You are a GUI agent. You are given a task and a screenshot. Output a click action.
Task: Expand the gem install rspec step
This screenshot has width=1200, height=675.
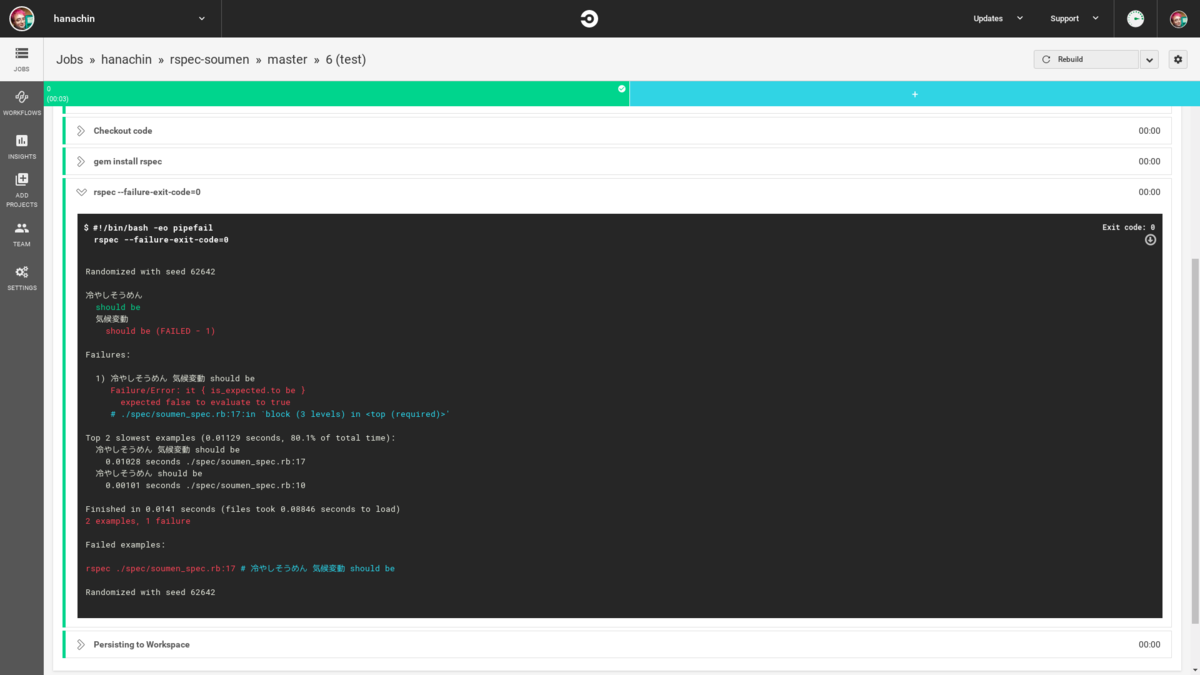[616, 161]
